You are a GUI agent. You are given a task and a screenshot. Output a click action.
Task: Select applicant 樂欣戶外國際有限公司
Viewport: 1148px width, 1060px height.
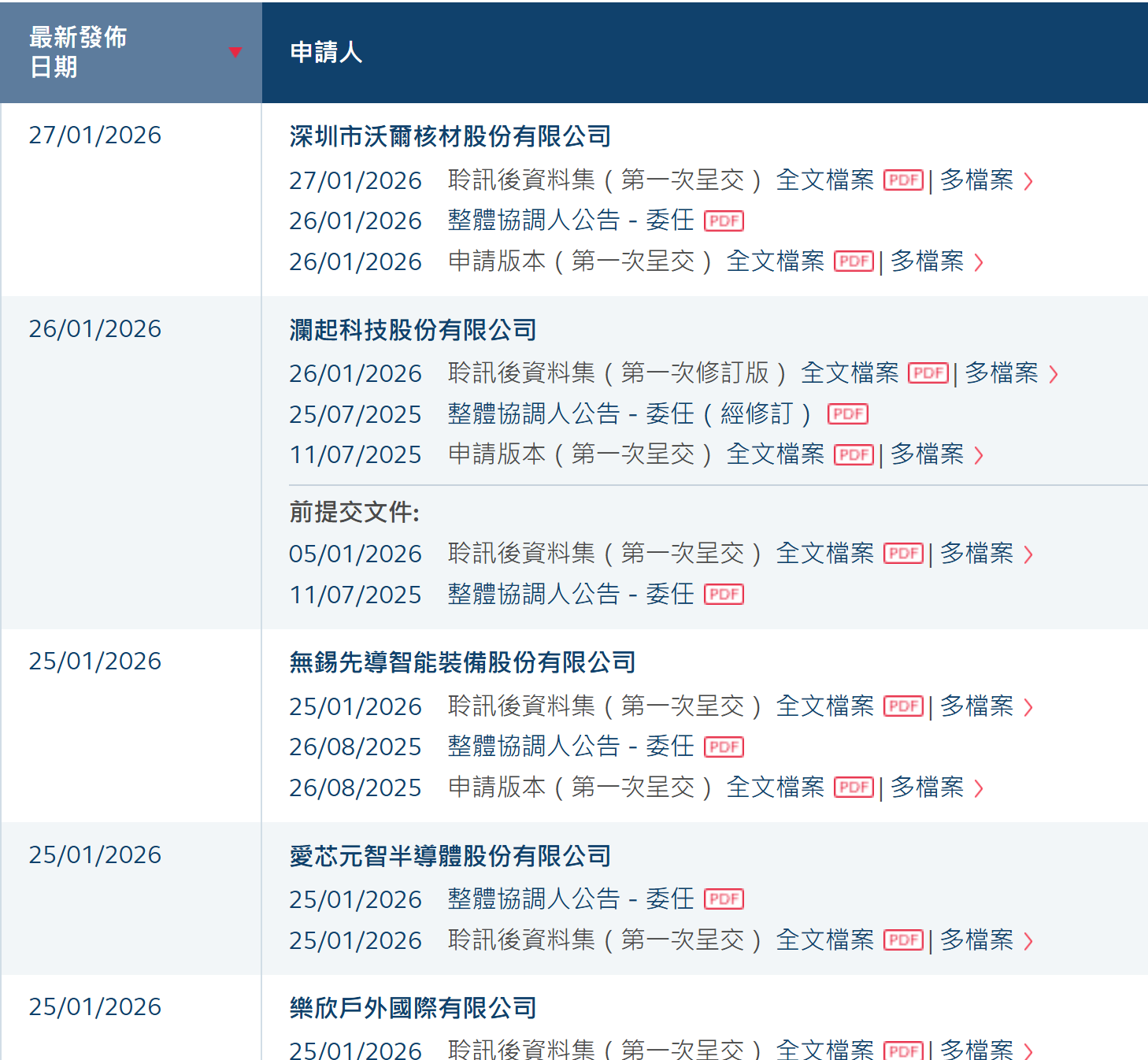[413, 1007]
